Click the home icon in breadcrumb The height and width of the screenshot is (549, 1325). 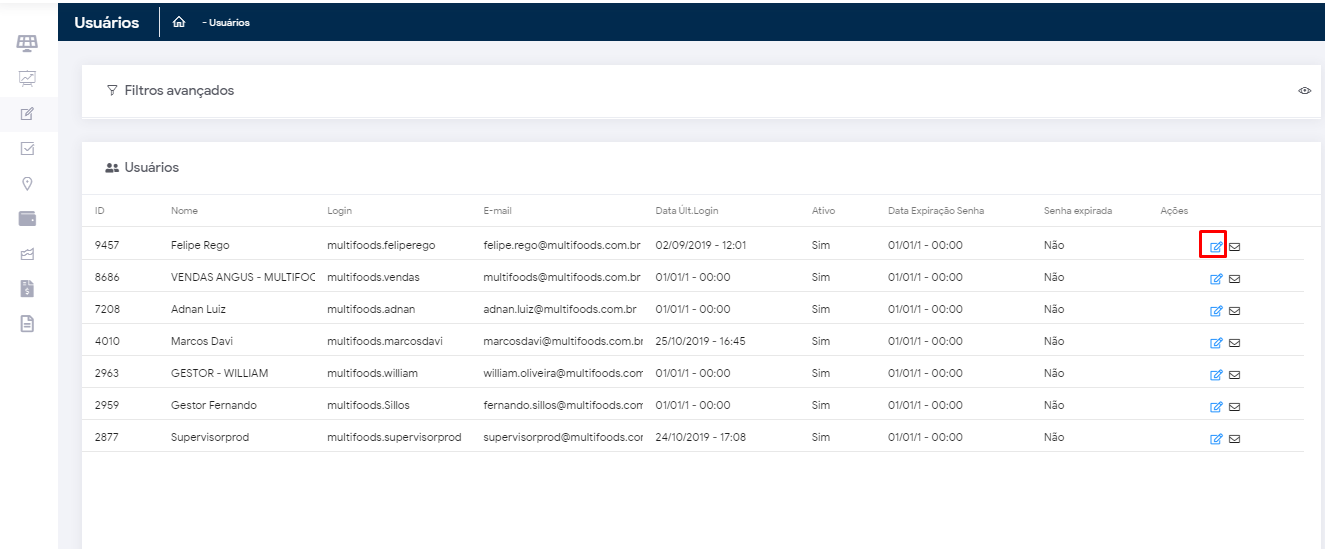(x=179, y=22)
